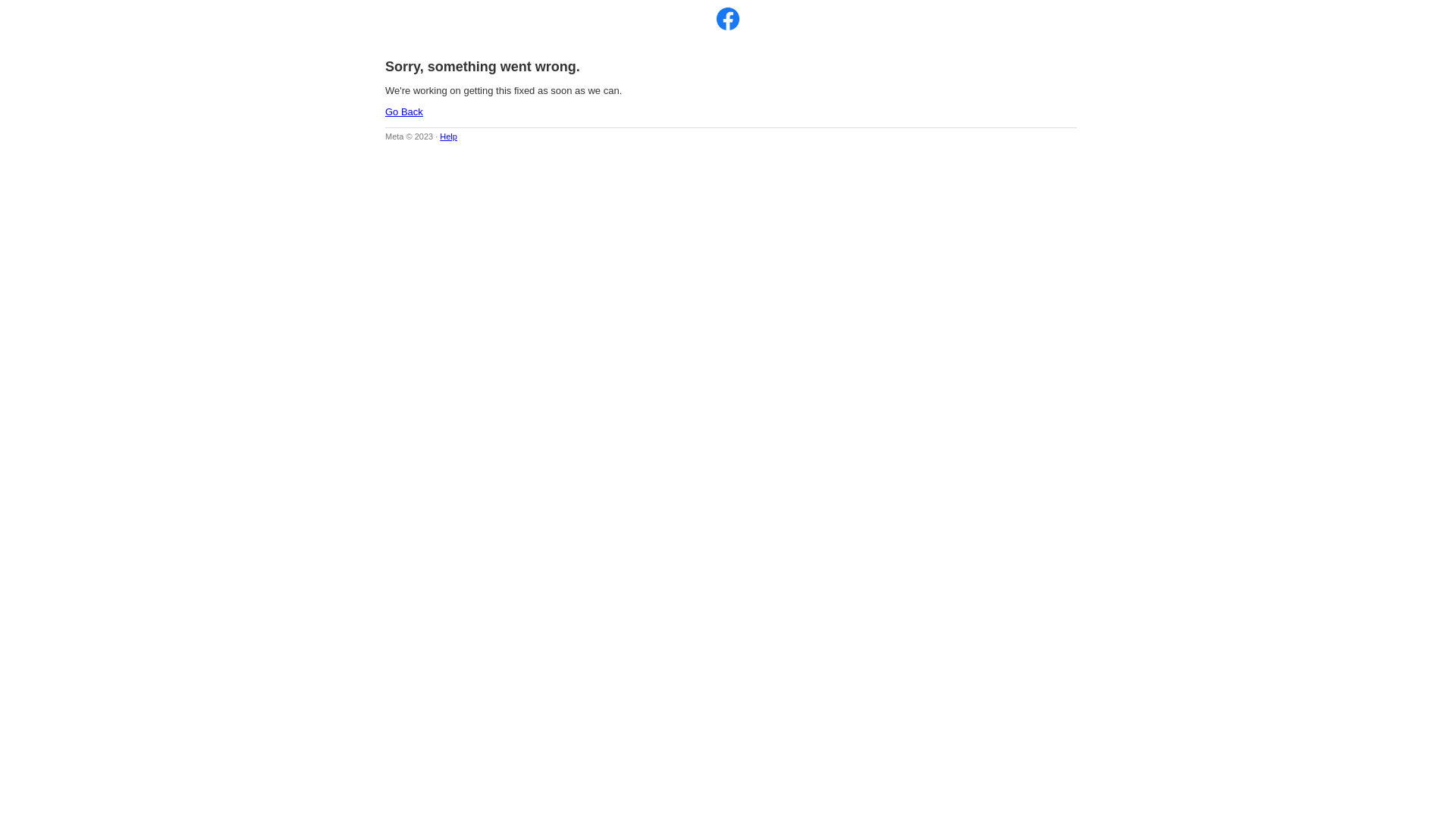The width and height of the screenshot is (1456, 819).
Task: Click the 'Meta © 2023' footer text
Action: (x=409, y=136)
